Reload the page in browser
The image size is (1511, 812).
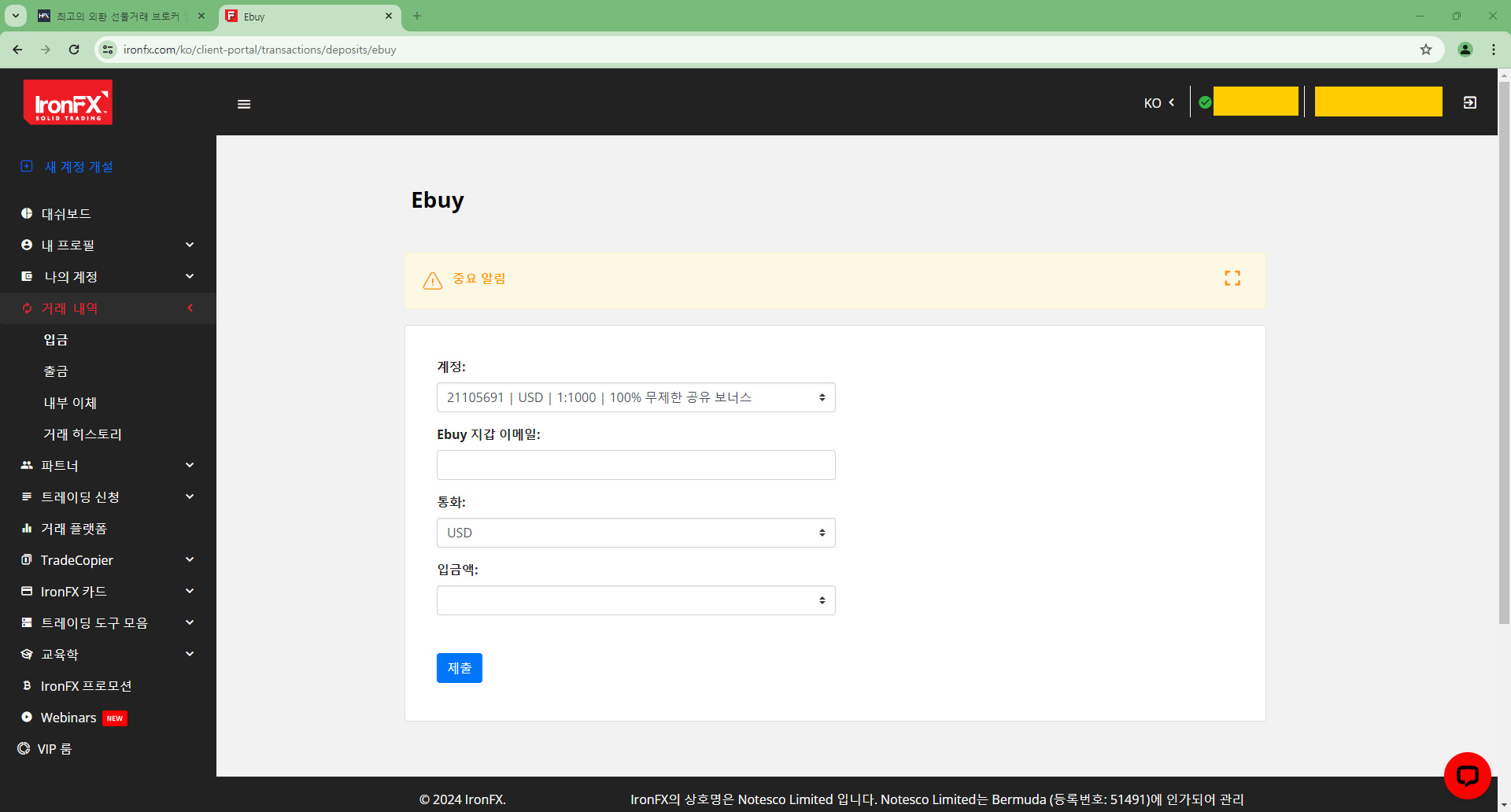74,50
